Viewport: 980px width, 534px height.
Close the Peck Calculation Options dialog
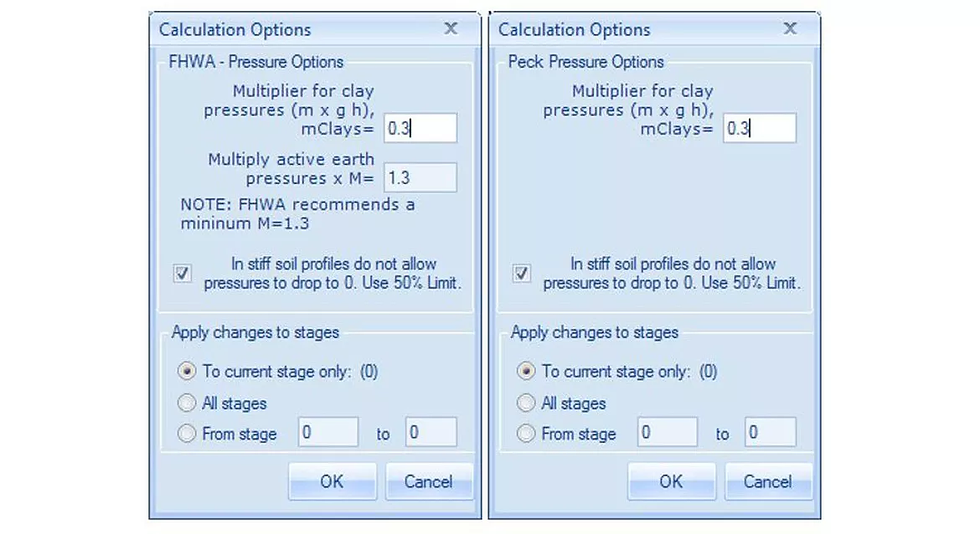click(x=790, y=29)
